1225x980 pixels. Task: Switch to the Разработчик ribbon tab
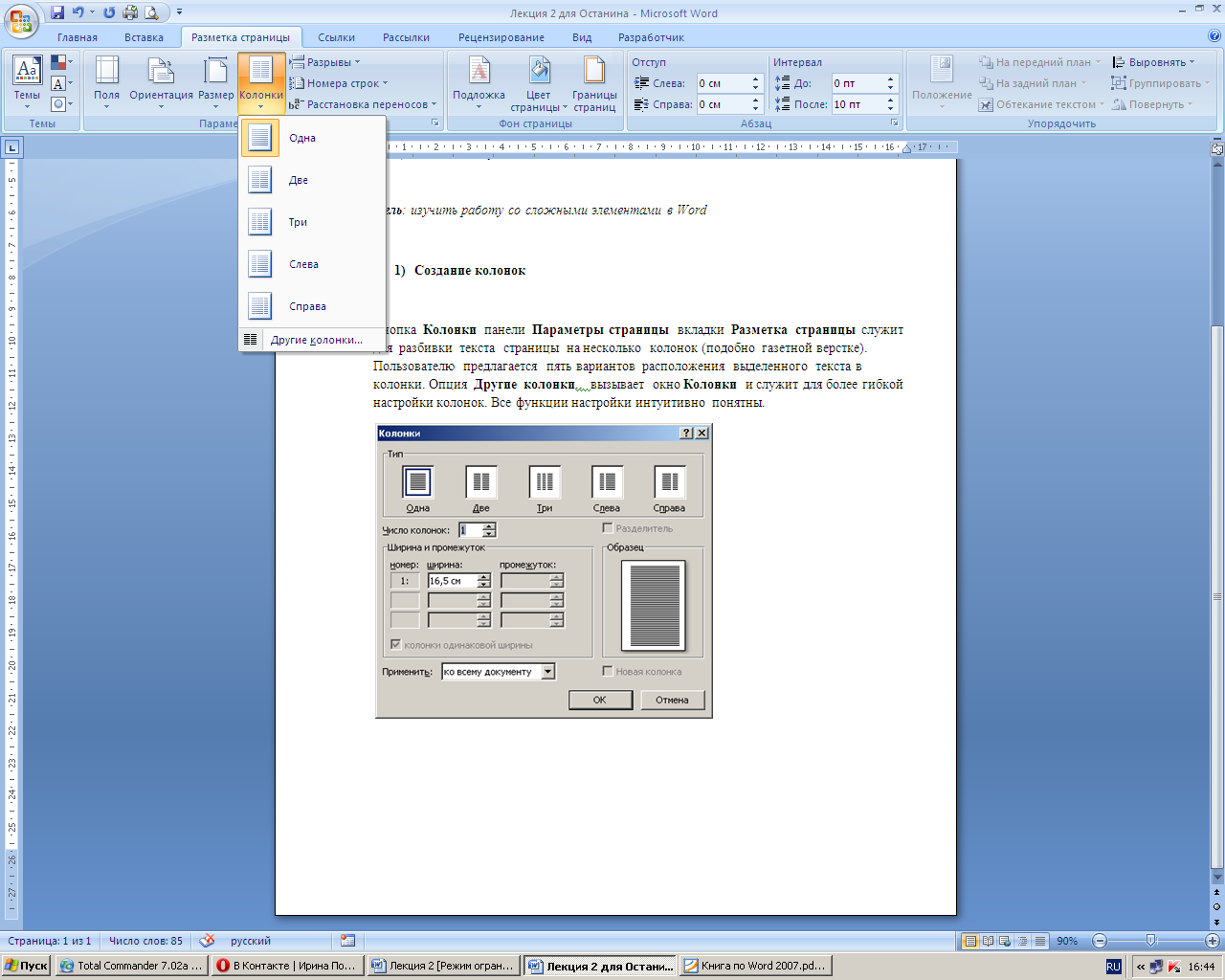(x=652, y=37)
